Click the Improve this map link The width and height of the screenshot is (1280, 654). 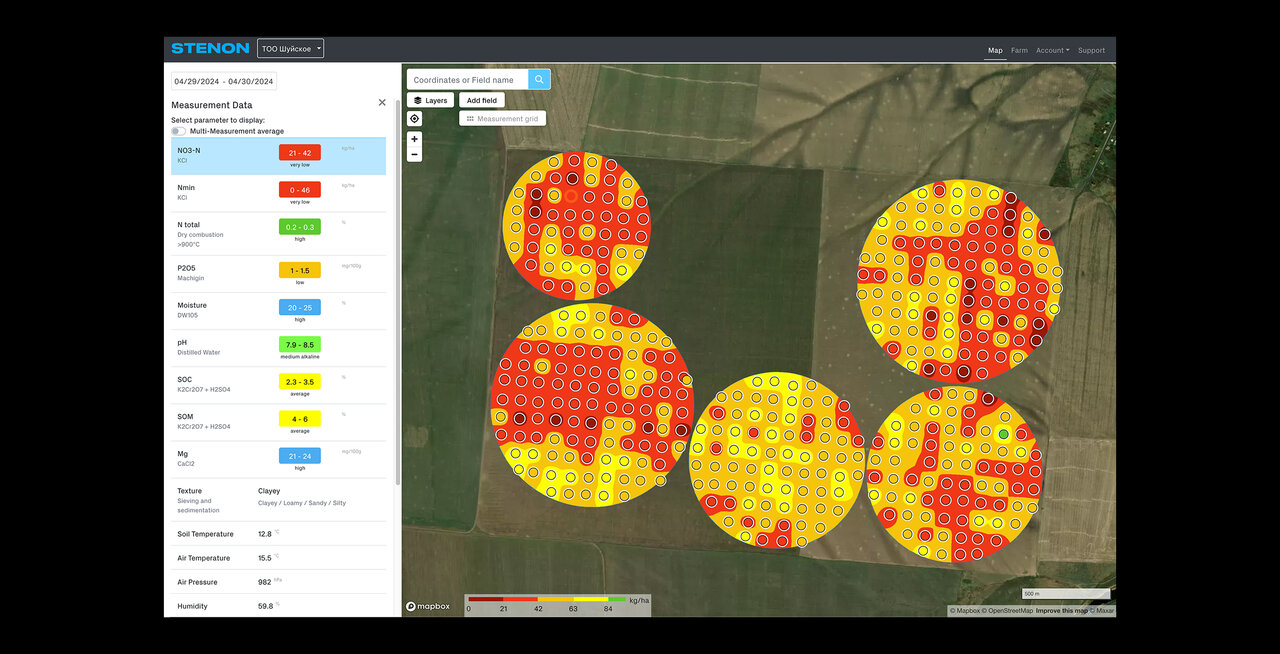pyautogui.click(x=1061, y=610)
